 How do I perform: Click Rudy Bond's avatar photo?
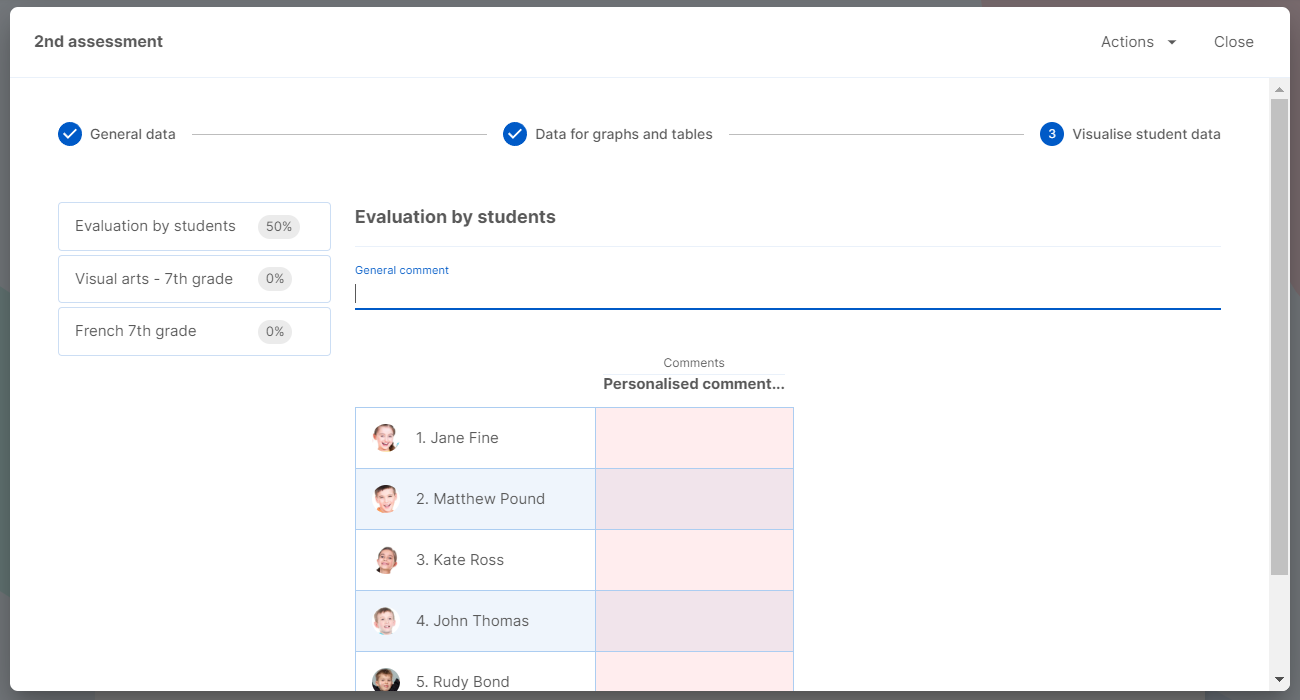[x=386, y=681]
